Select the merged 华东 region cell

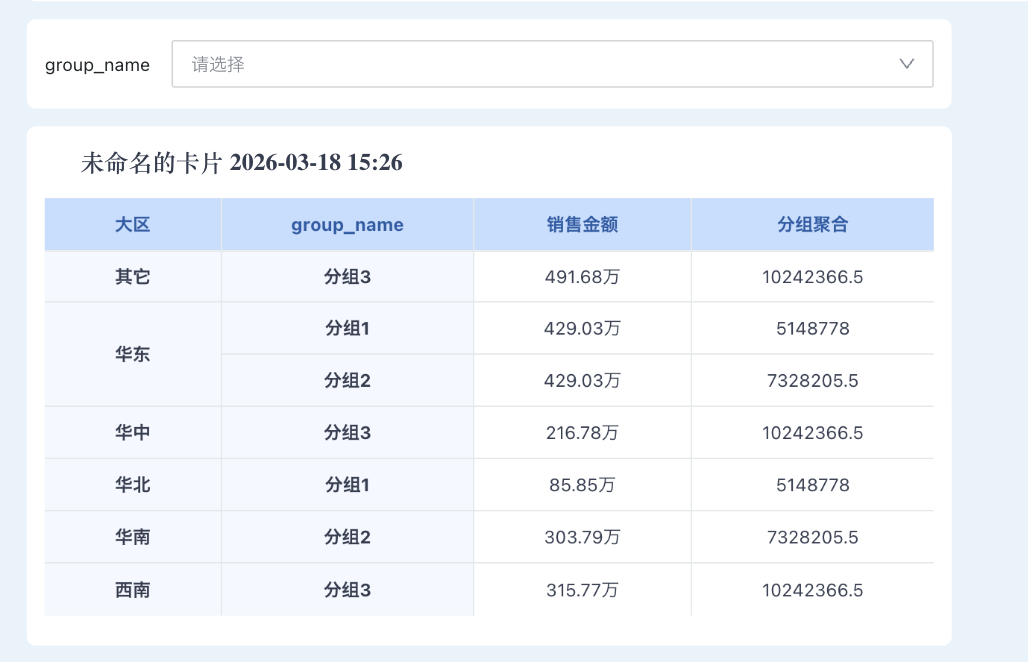[132, 354]
